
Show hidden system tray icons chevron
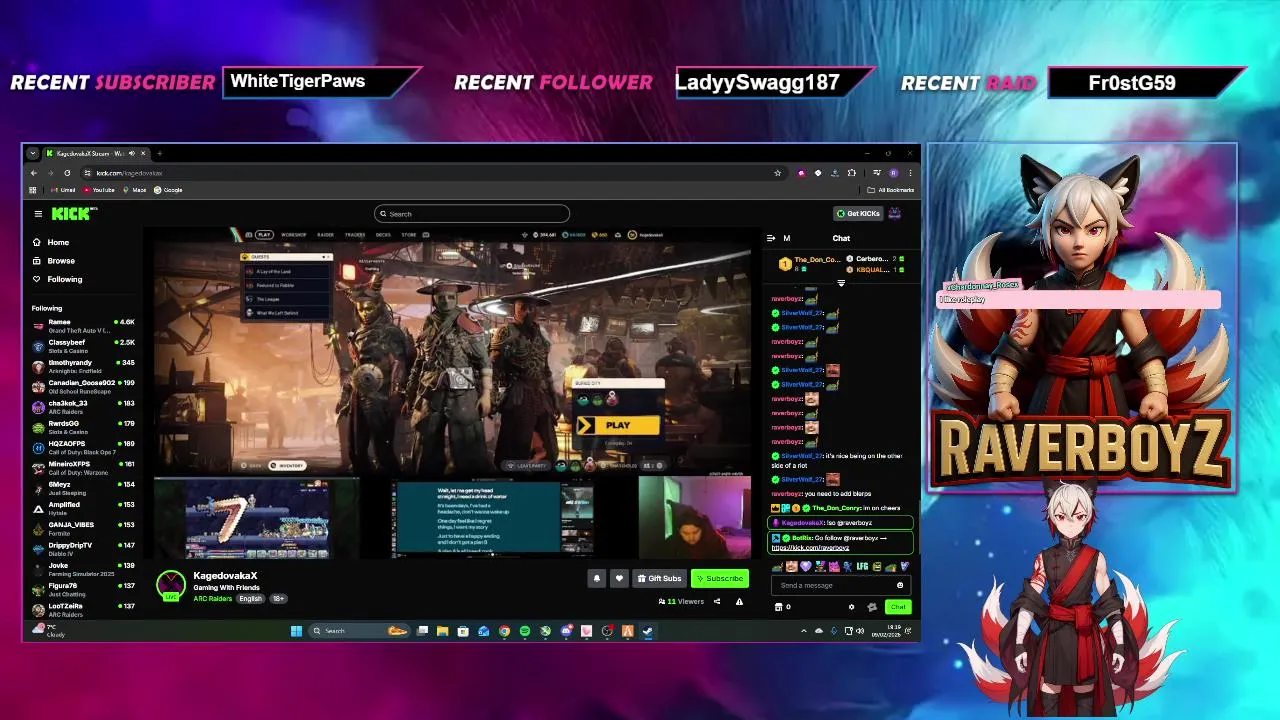(804, 631)
